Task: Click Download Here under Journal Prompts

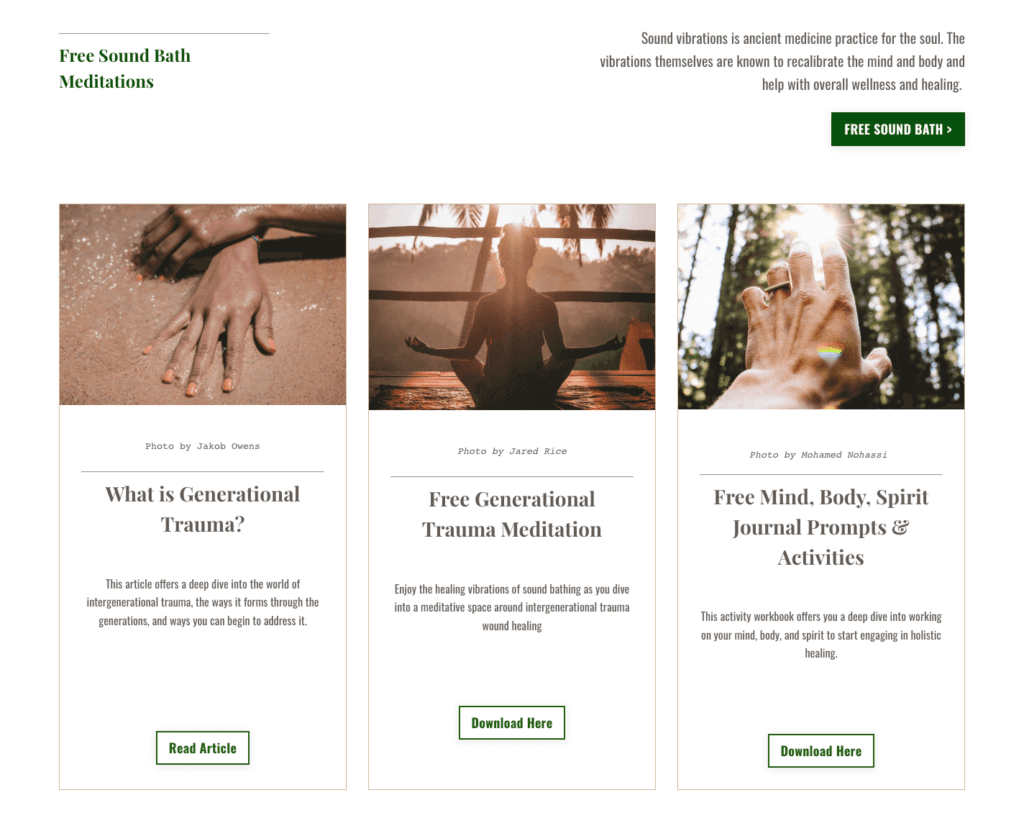Action: click(x=821, y=751)
